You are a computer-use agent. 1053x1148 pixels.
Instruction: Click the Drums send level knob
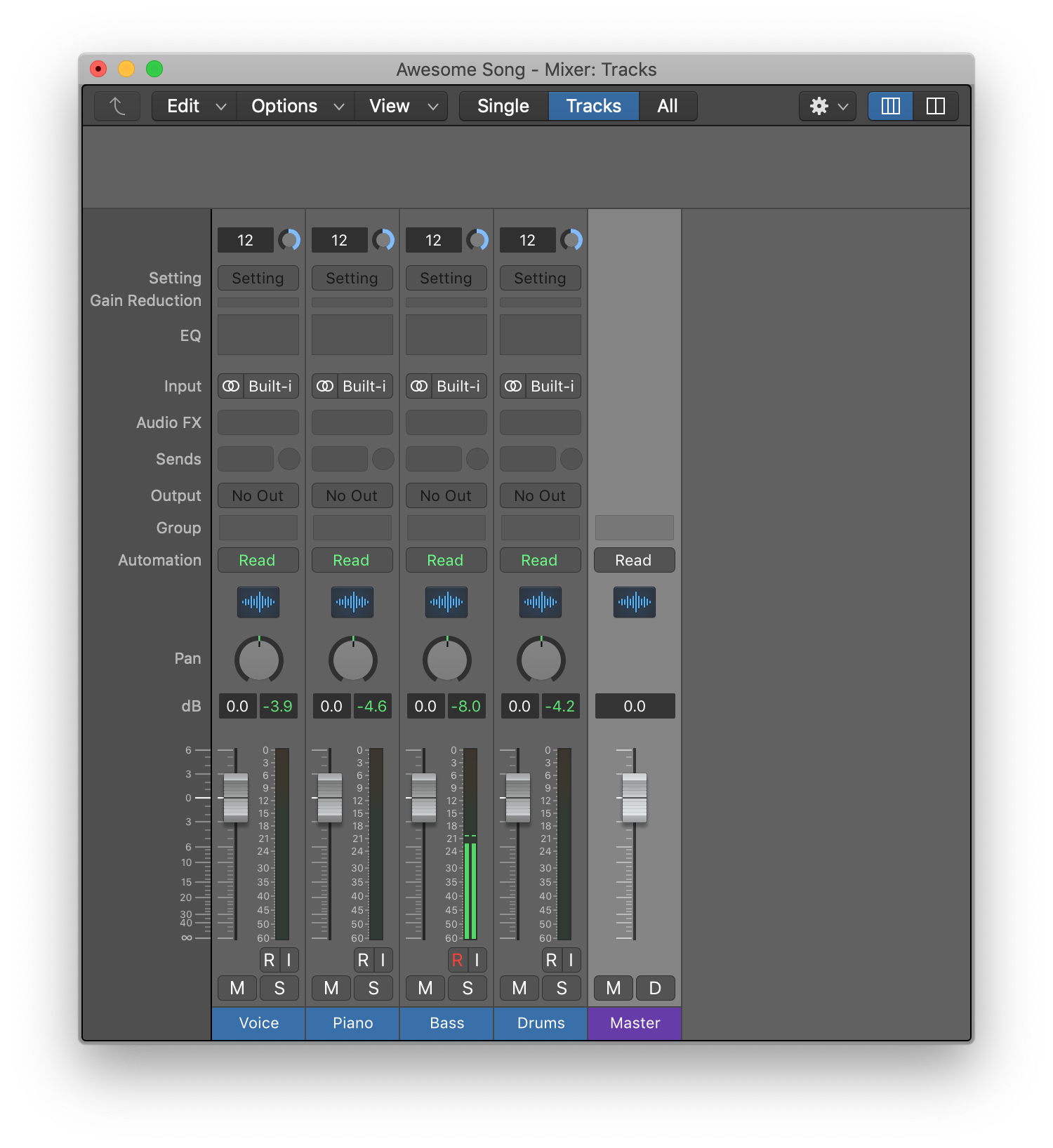tap(571, 459)
